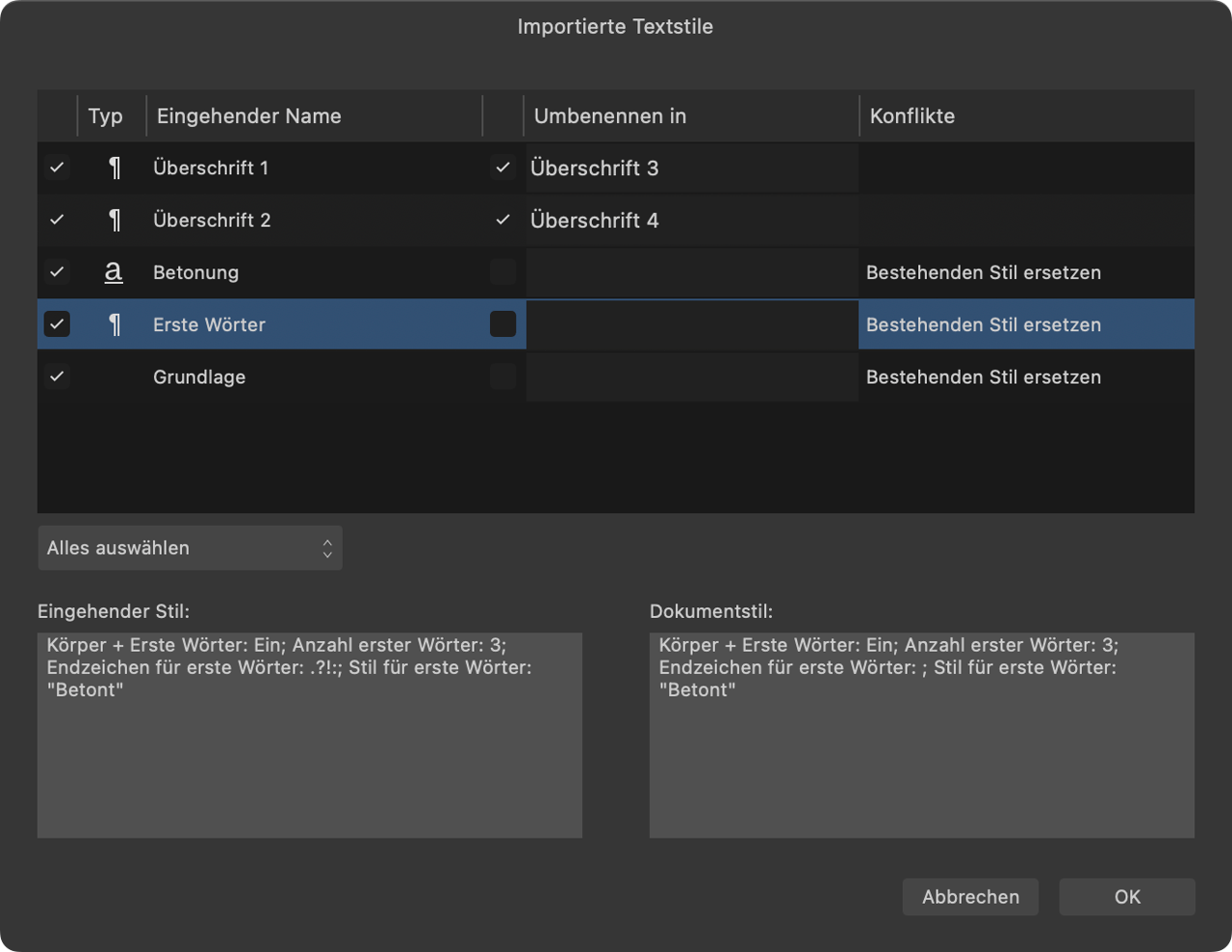Click paragraph style icon for Erste Wörter
Viewport: 1232px width, 952px height.
coord(115,325)
